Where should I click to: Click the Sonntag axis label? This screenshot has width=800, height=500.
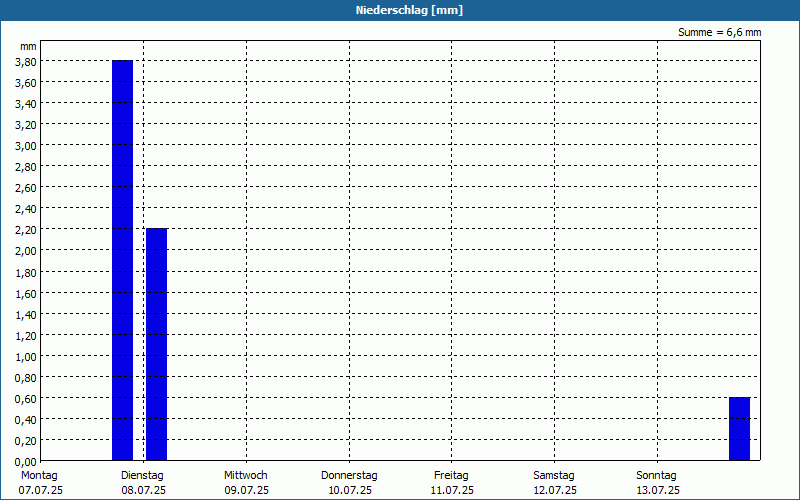(x=656, y=476)
